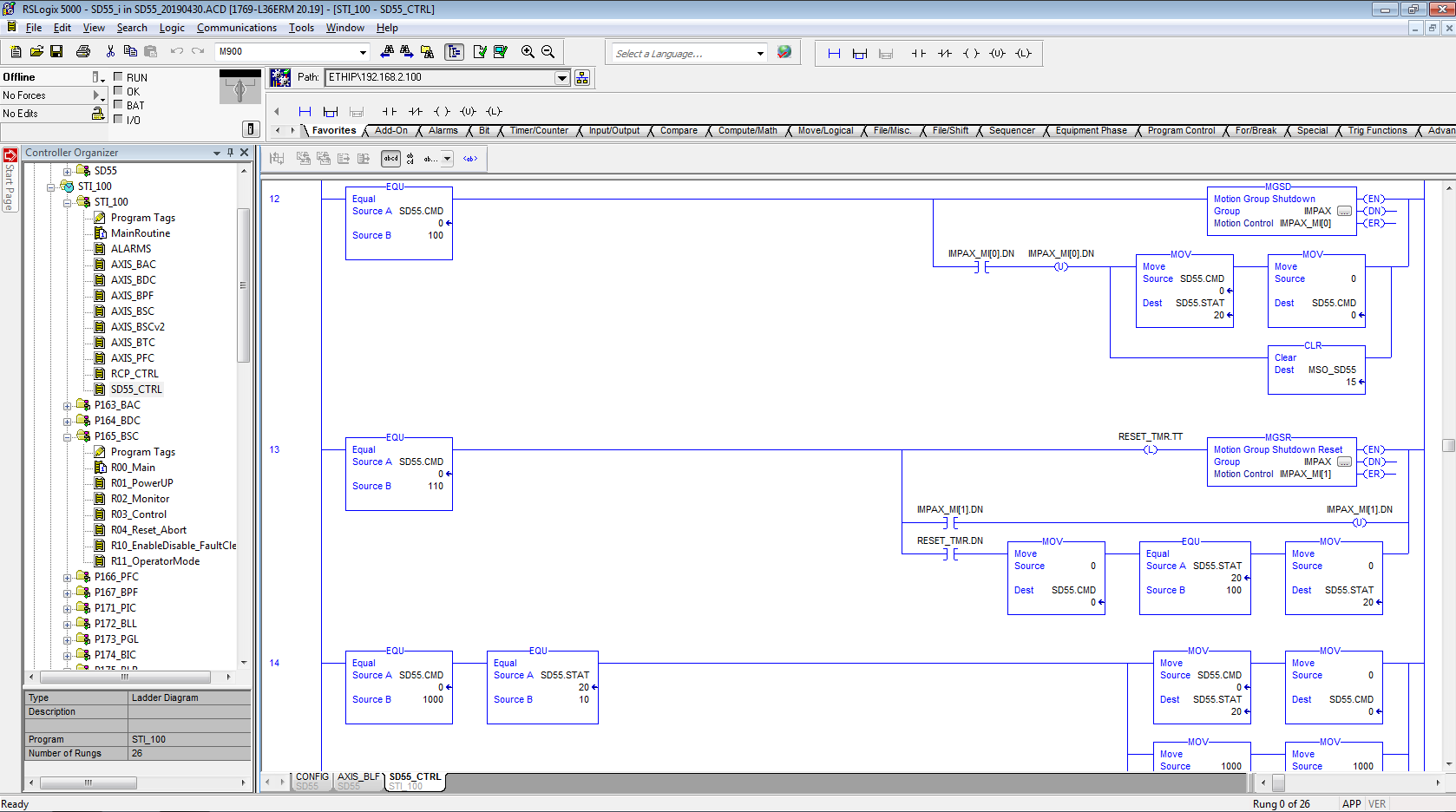Open the Select a Language dropdown
Image resolution: width=1456 pixels, height=812 pixels.
click(x=760, y=54)
